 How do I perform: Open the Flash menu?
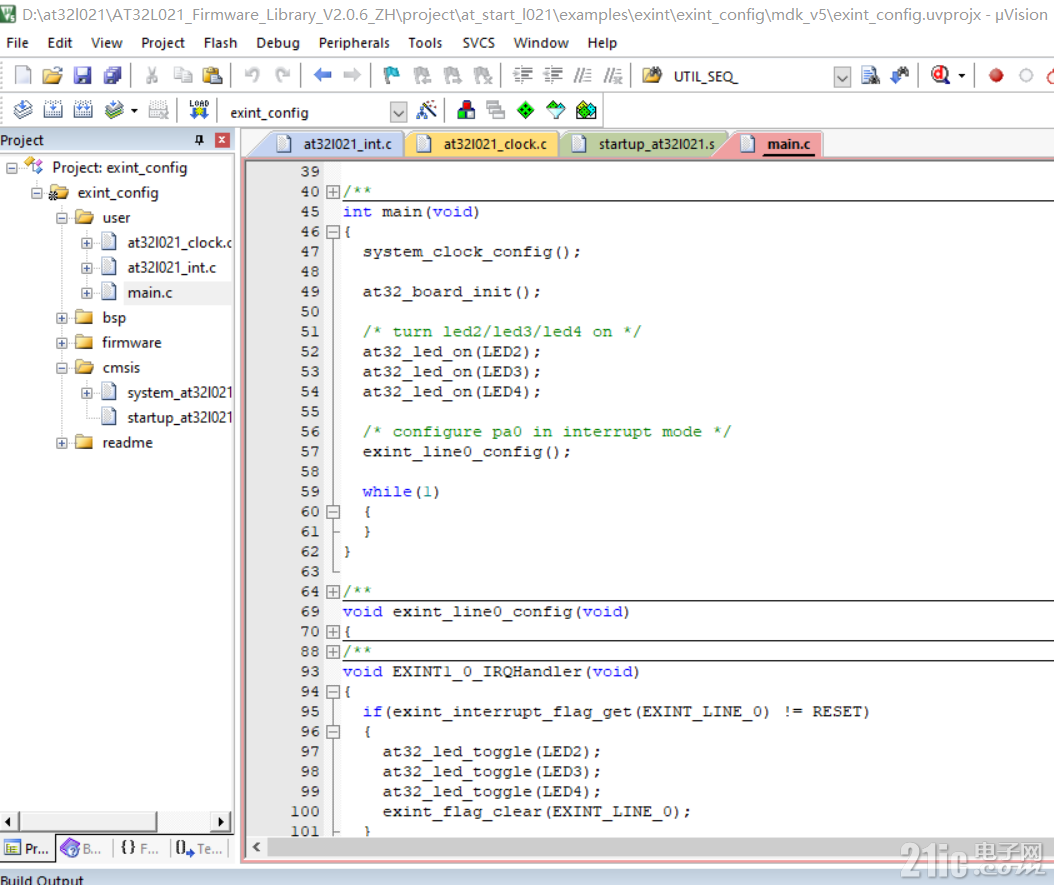tap(220, 43)
